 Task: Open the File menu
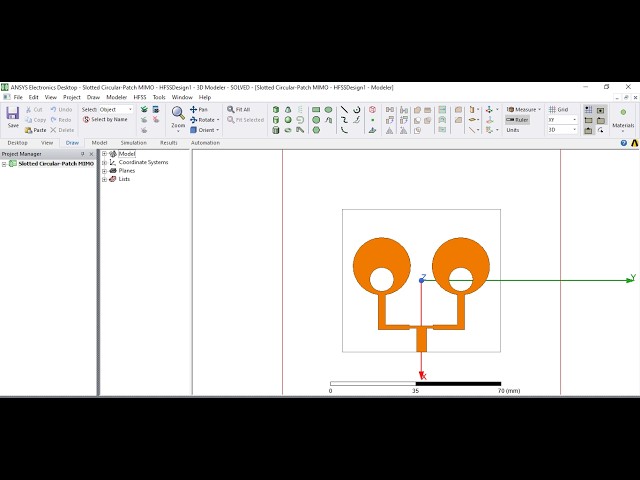tap(18, 97)
